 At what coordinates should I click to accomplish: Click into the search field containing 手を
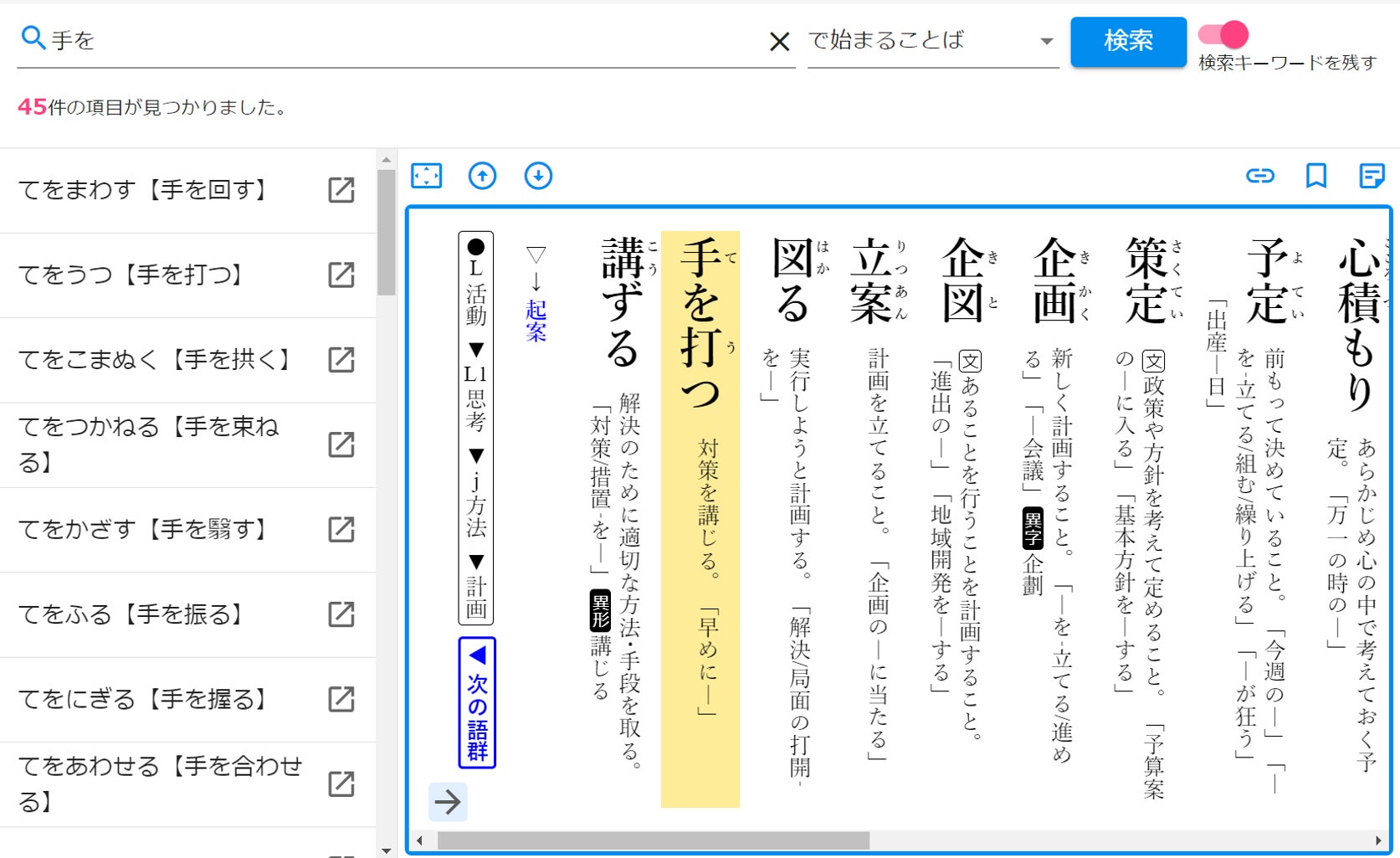coord(402,40)
